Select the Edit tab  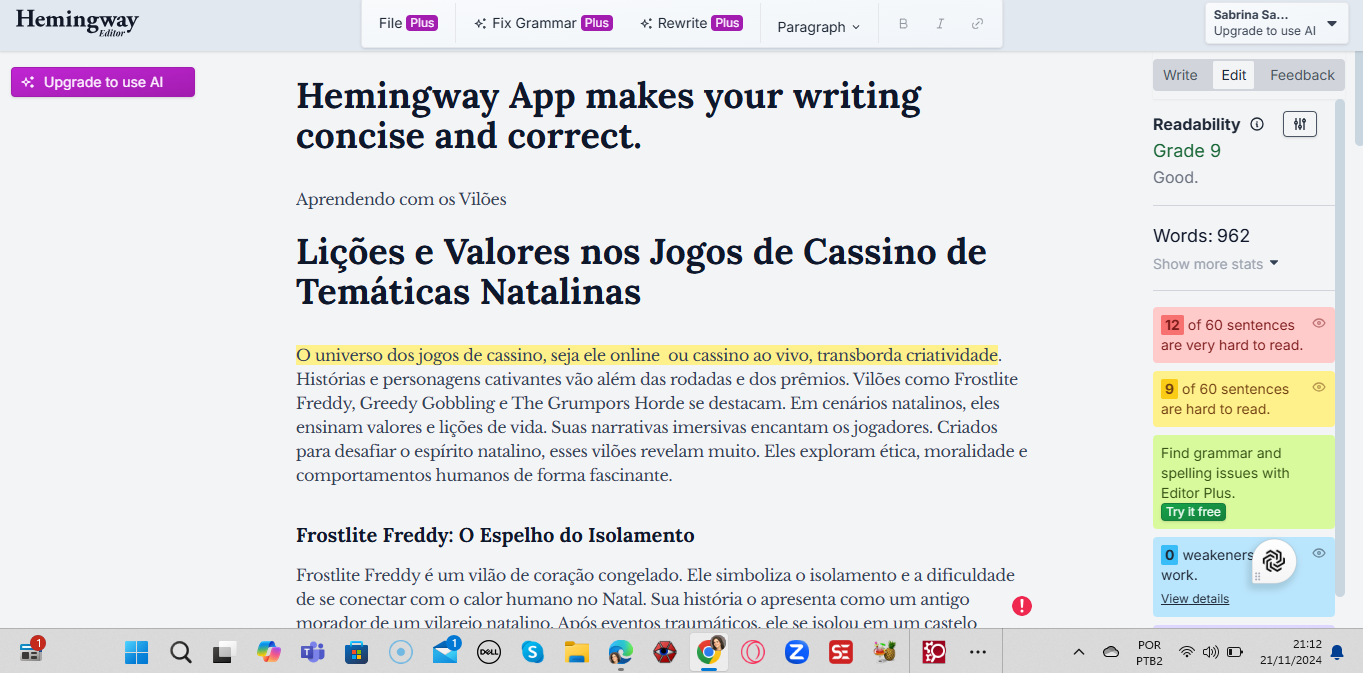pyautogui.click(x=1234, y=75)
